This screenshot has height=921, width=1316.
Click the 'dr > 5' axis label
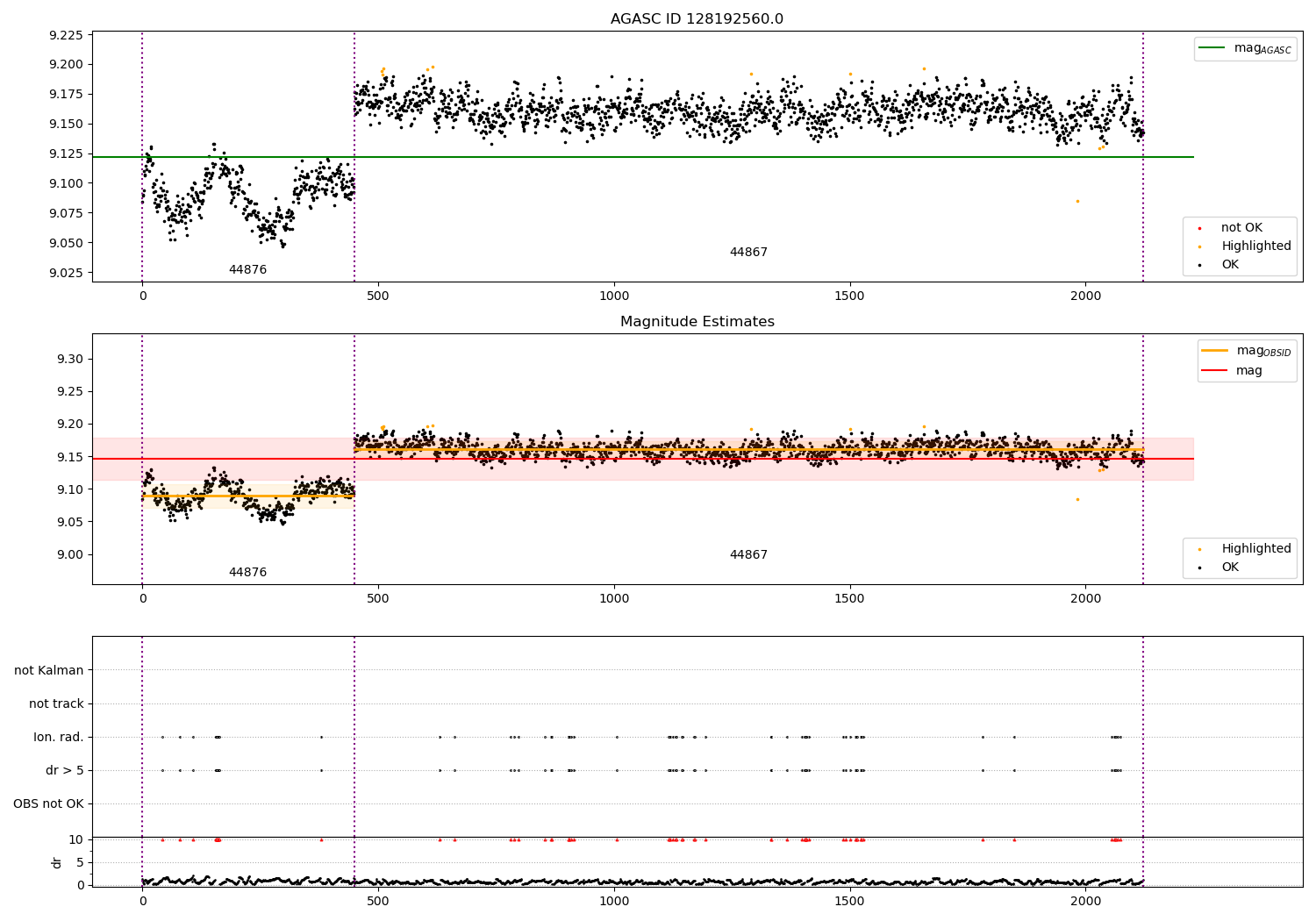pos(65,770)
